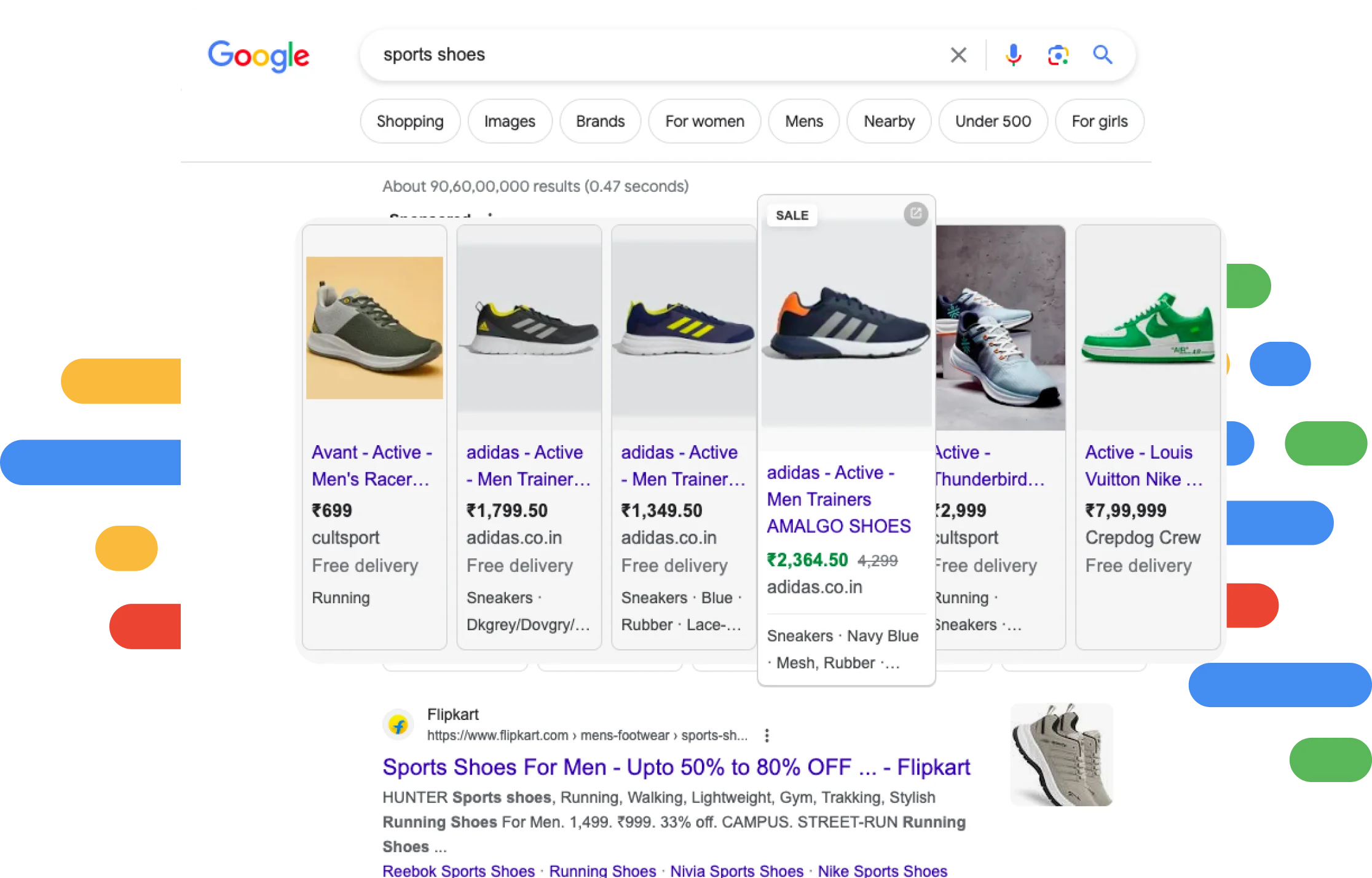Submit search with magnifier icon

(1102, 55)
